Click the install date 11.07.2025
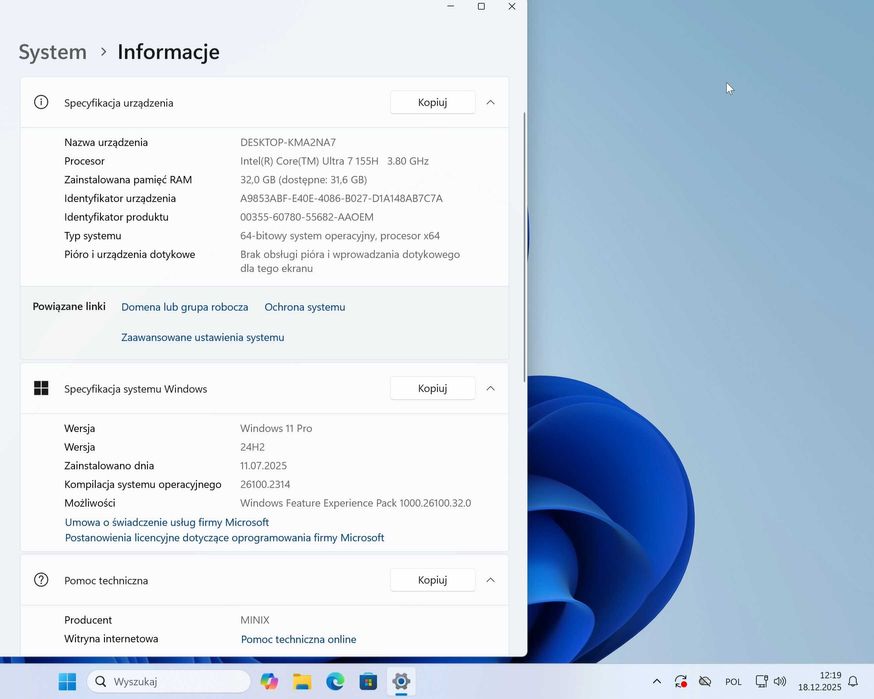 point(264,465)
